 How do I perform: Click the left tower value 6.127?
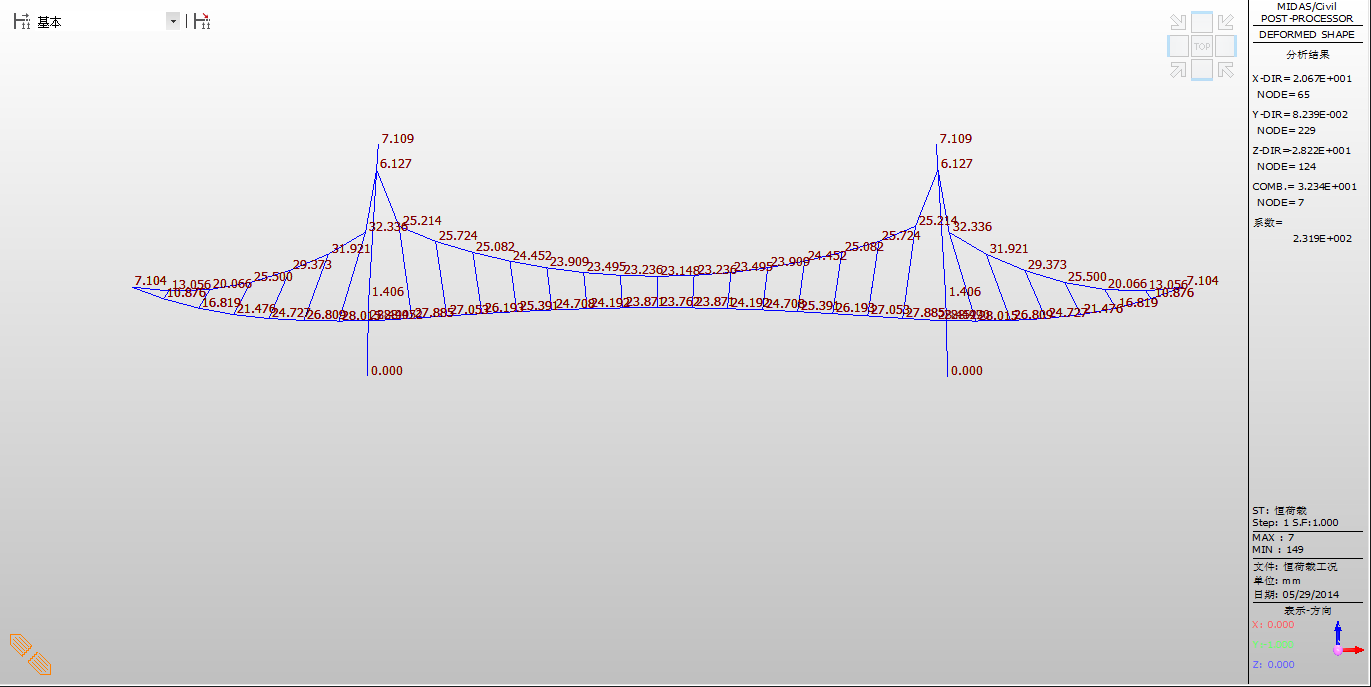pos(395,163)
